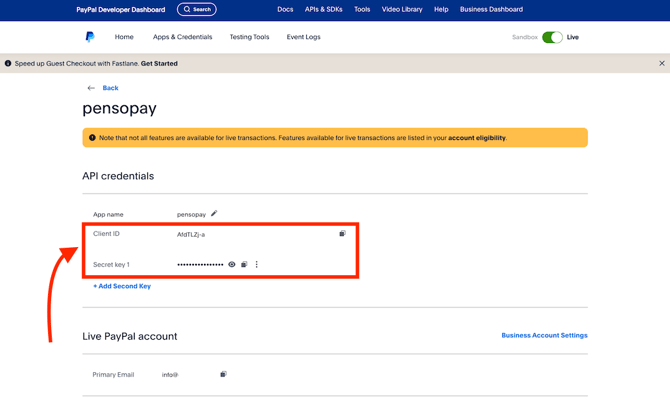Click the Get Started link
This screenshot has height=412, width=670.
pyautogui.click(x=159, y=63)
